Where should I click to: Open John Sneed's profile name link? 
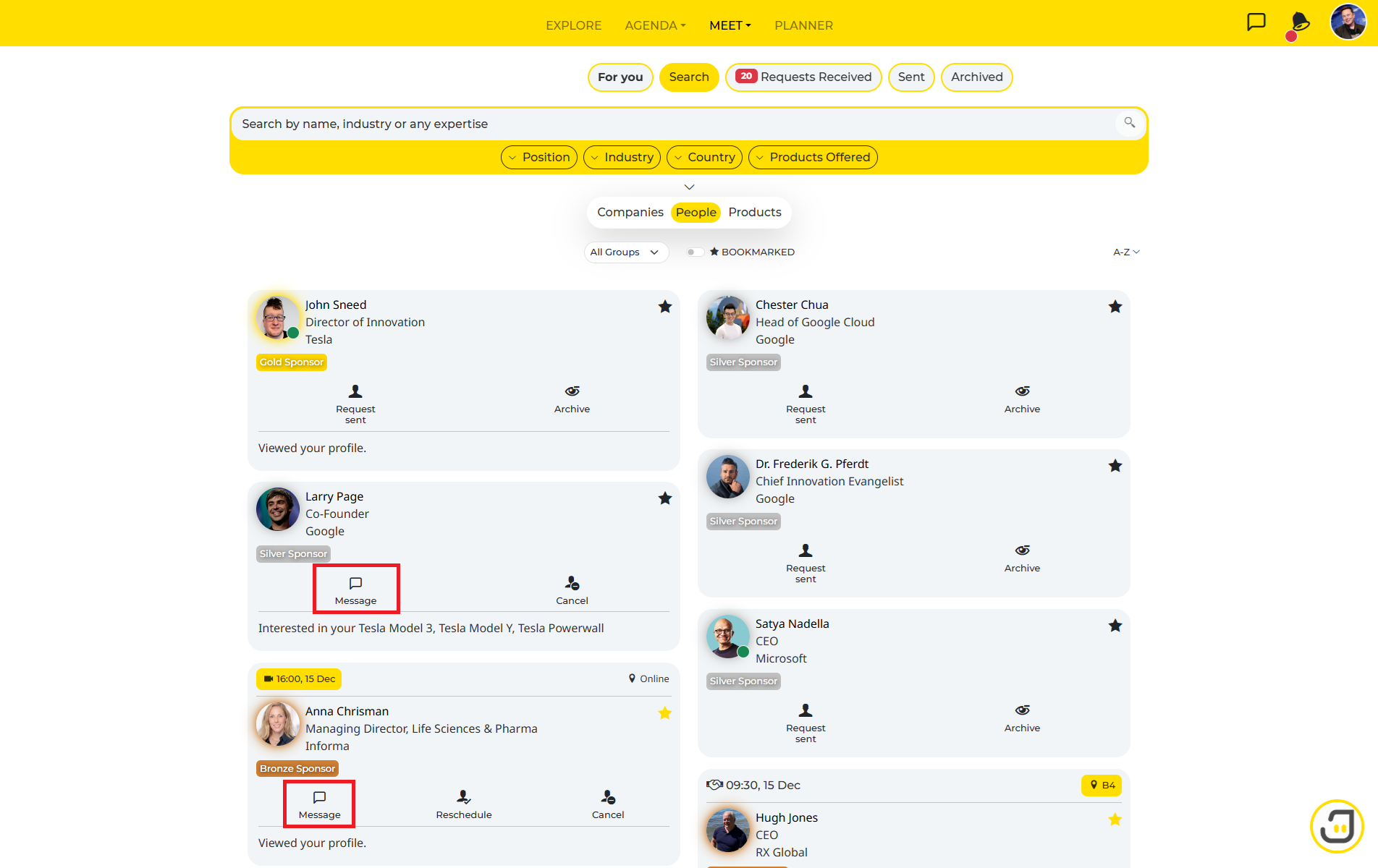[x=336, y=305]
